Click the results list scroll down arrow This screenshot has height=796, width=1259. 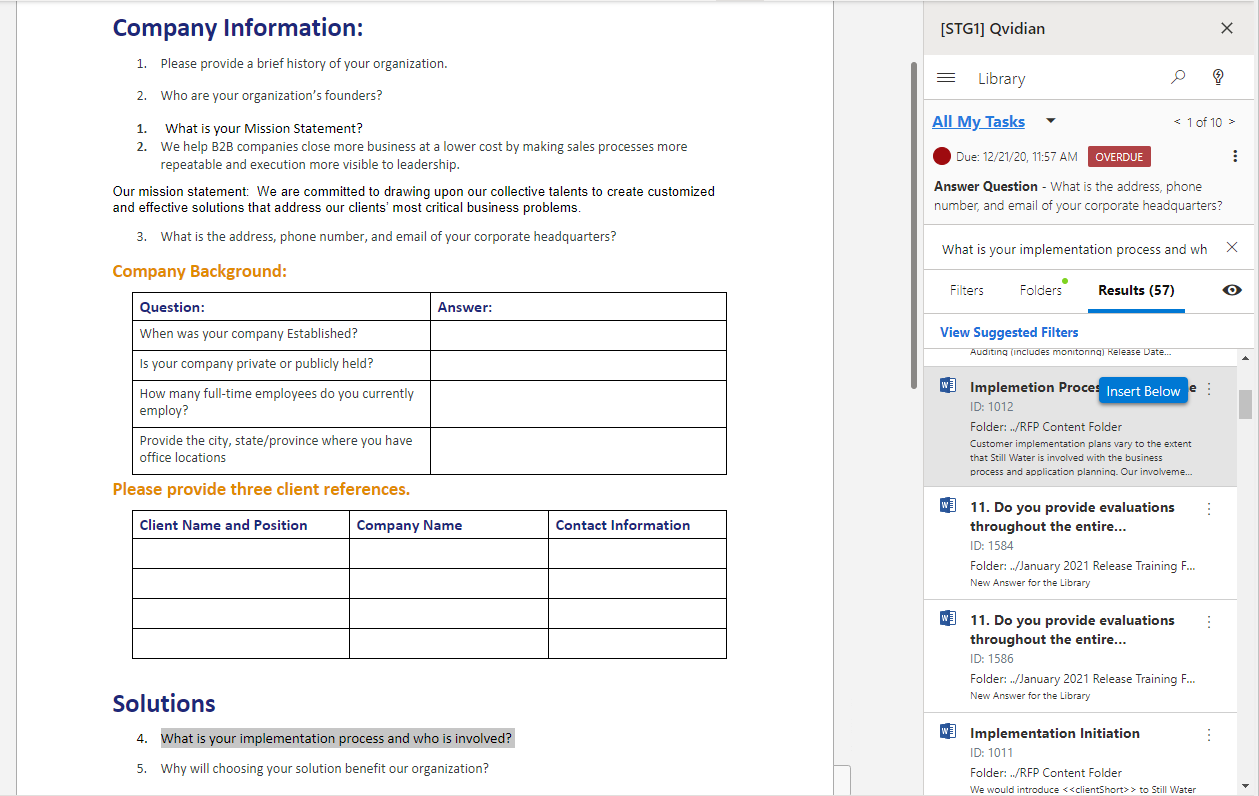(x=1245, y=786)
